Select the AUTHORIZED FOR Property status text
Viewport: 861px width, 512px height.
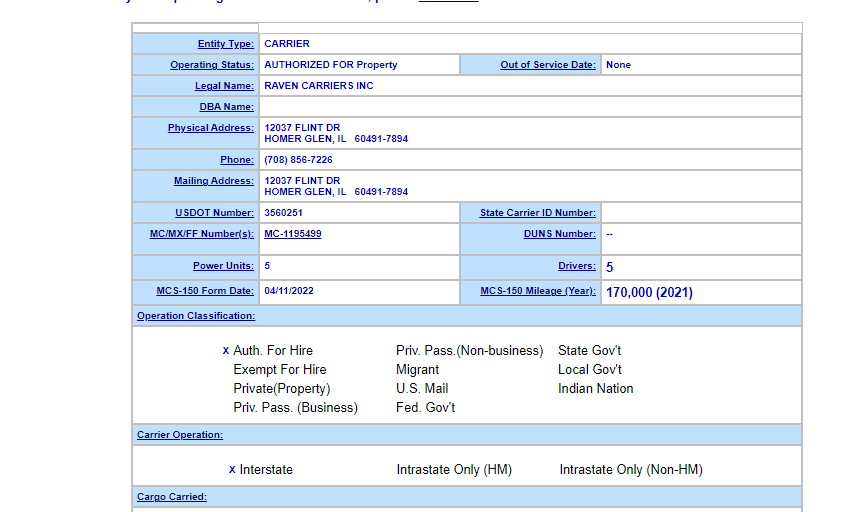(331, 65)
